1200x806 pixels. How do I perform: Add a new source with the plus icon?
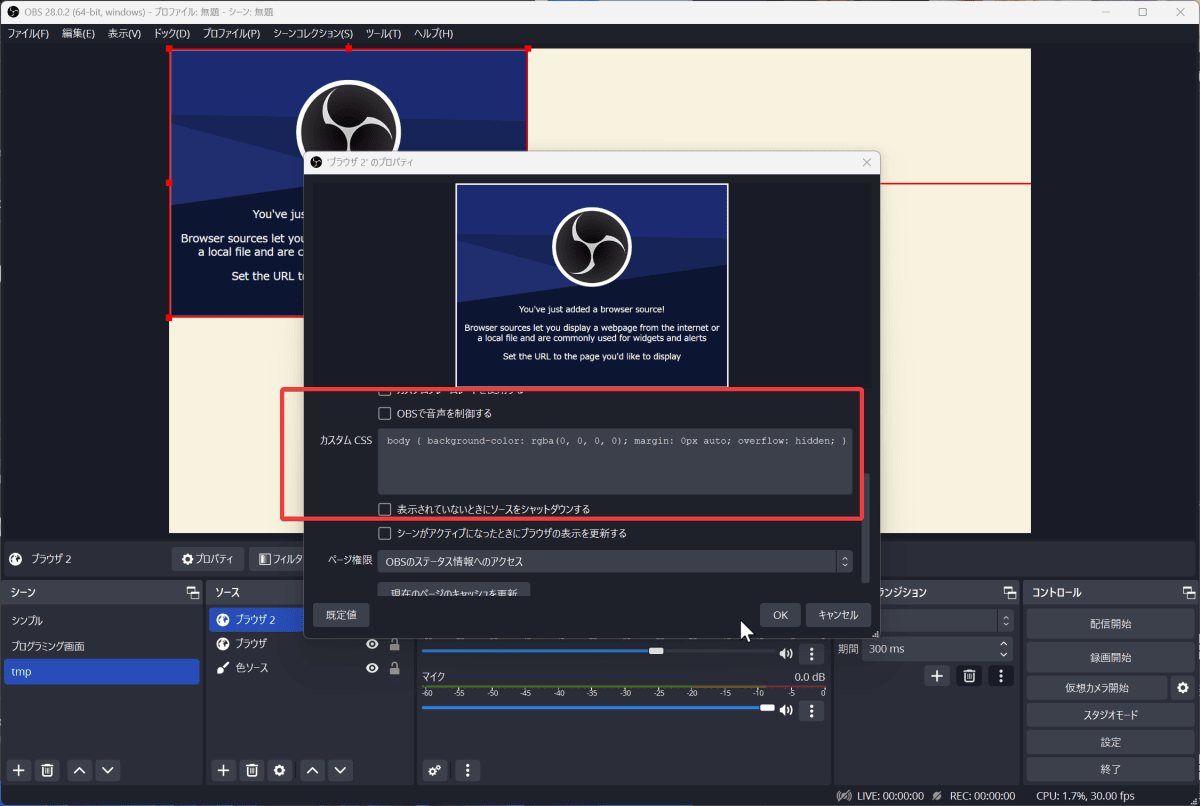click(x=223, y=770)
